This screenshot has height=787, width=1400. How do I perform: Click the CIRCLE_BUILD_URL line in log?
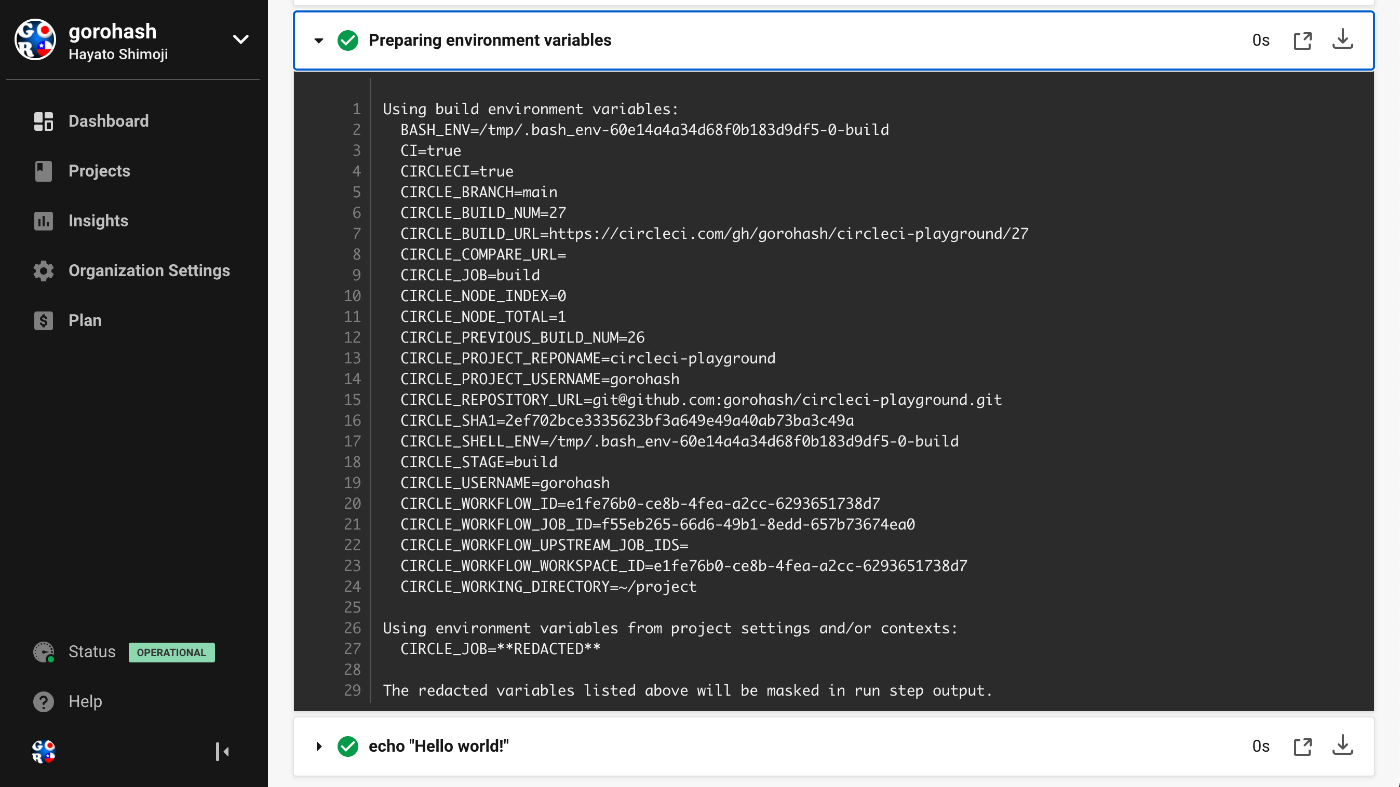point(714,234)
